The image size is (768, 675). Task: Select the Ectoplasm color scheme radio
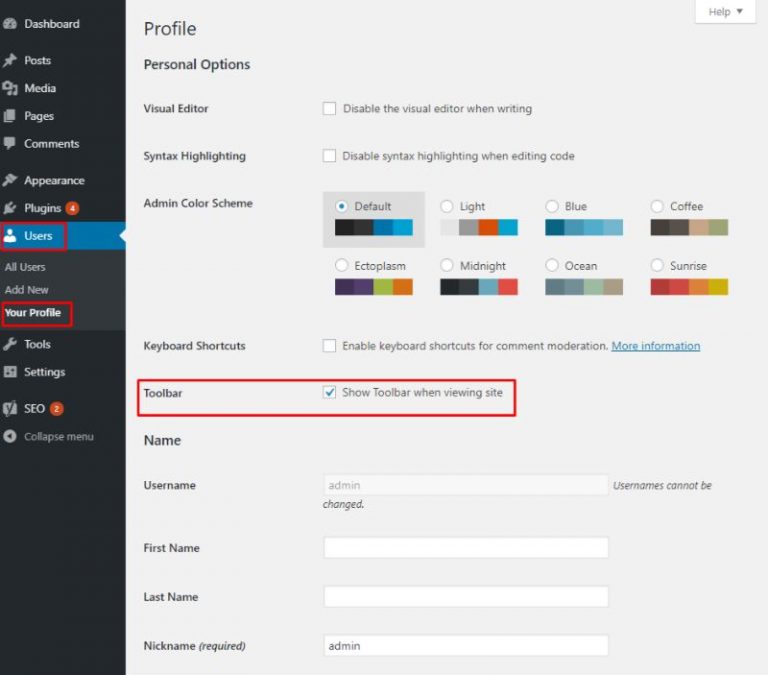pyautogui.click(x=342, y=265)
